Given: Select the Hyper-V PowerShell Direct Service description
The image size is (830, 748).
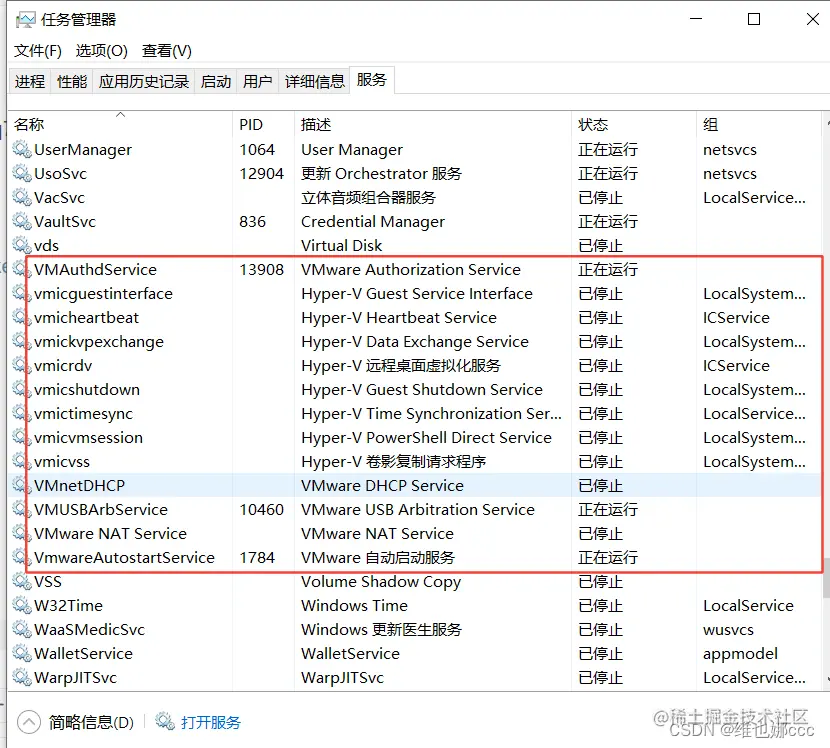Looking at the screenshot, I should point(426,437).
